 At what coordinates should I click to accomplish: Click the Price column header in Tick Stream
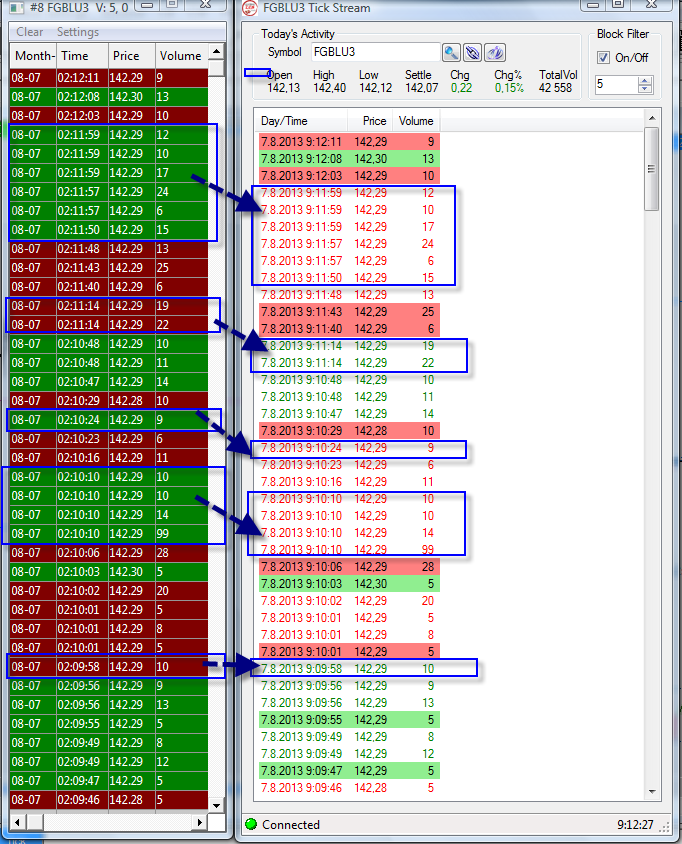tap(371, 121)
